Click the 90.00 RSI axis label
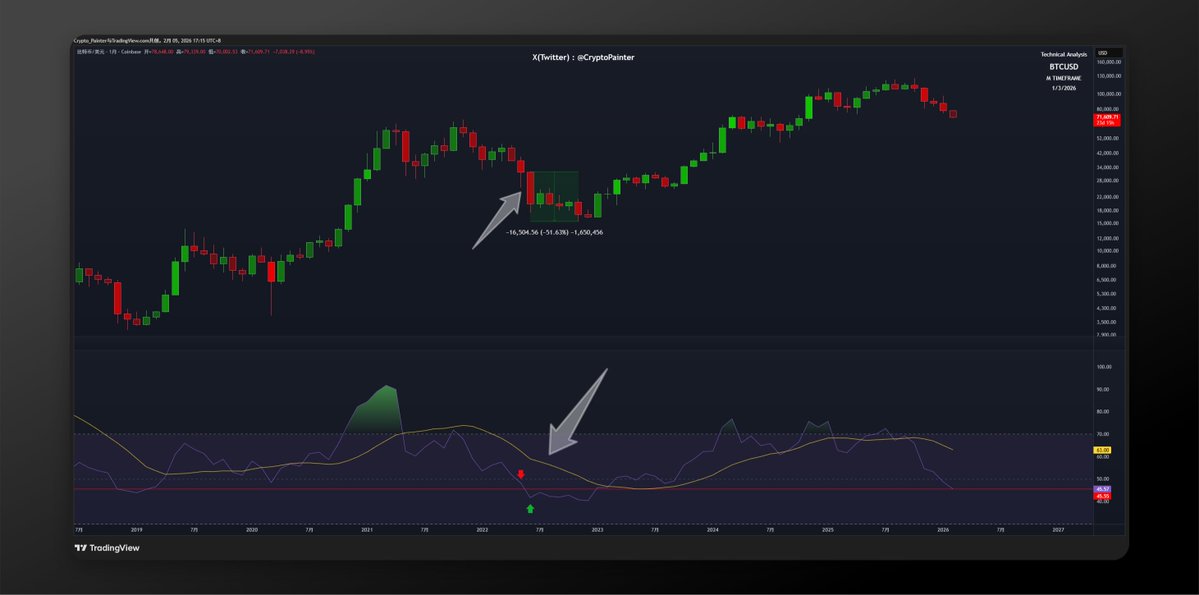This screenshot has height=595, width=1199. pos(1104,389)
